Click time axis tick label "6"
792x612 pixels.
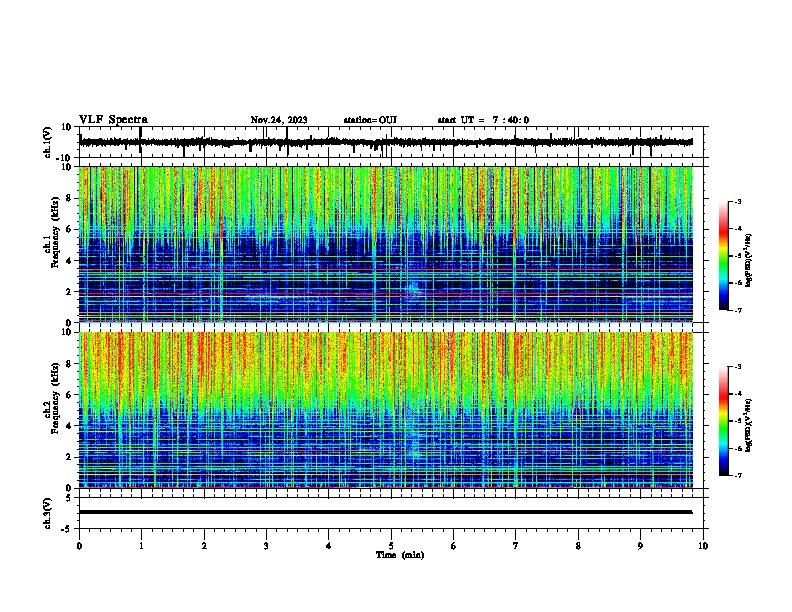(454, 546)
